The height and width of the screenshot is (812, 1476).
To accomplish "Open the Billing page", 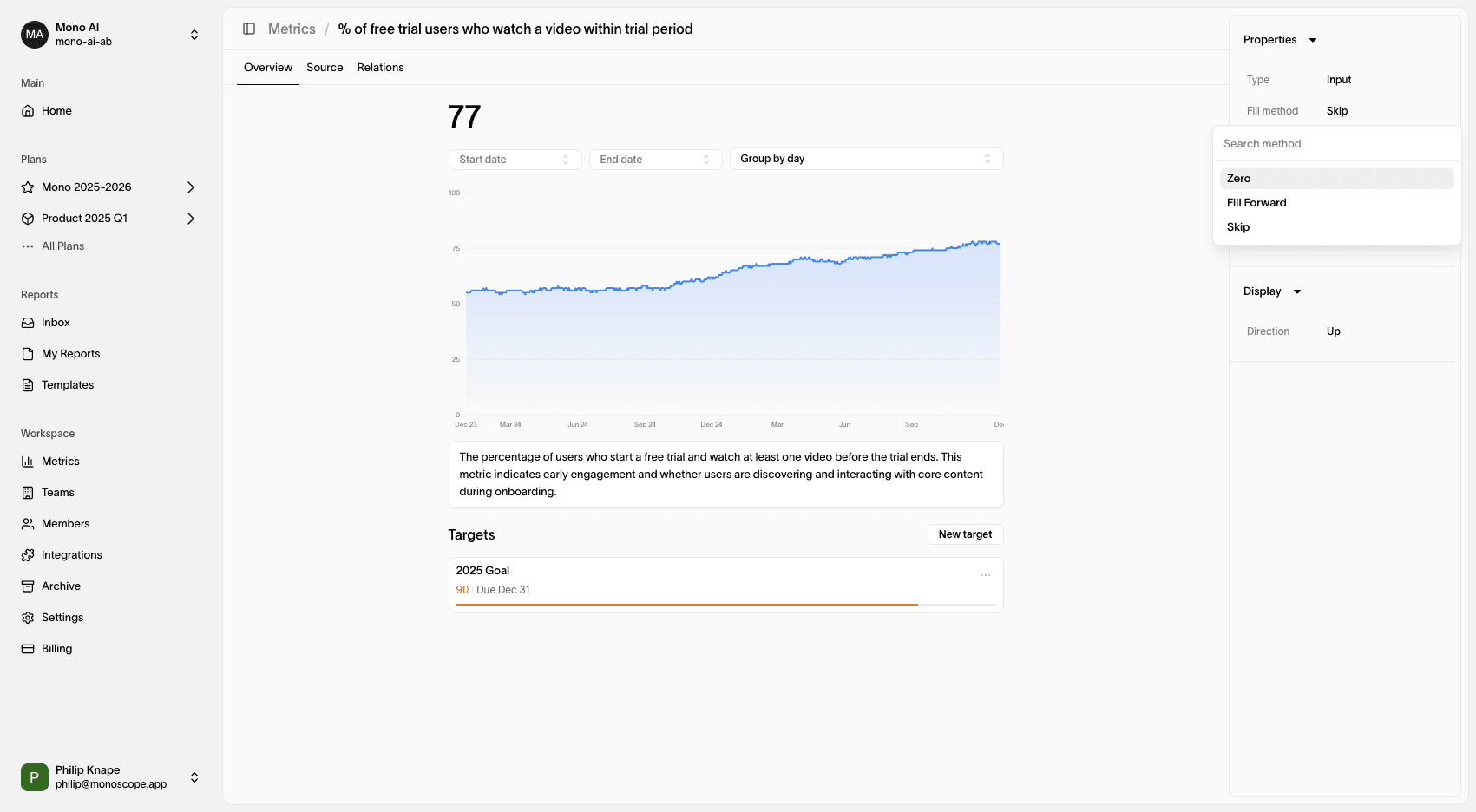I will coord(56,649).
